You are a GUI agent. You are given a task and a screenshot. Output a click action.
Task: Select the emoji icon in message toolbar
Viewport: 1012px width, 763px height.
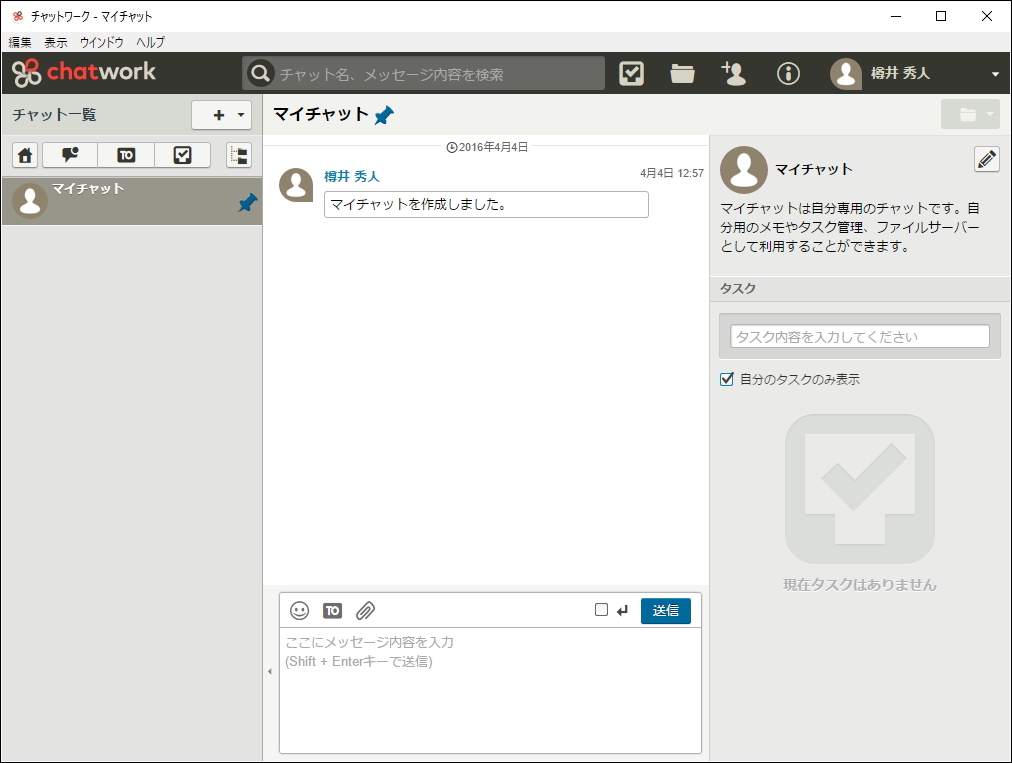[x=299, y=610]
